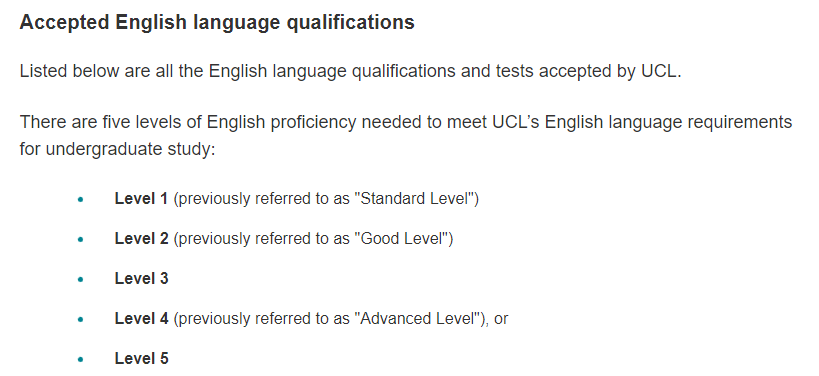Click the Accepted English language qualifications heading
Viewport: 819px width, 376px height.
click(x=217, y=23)
